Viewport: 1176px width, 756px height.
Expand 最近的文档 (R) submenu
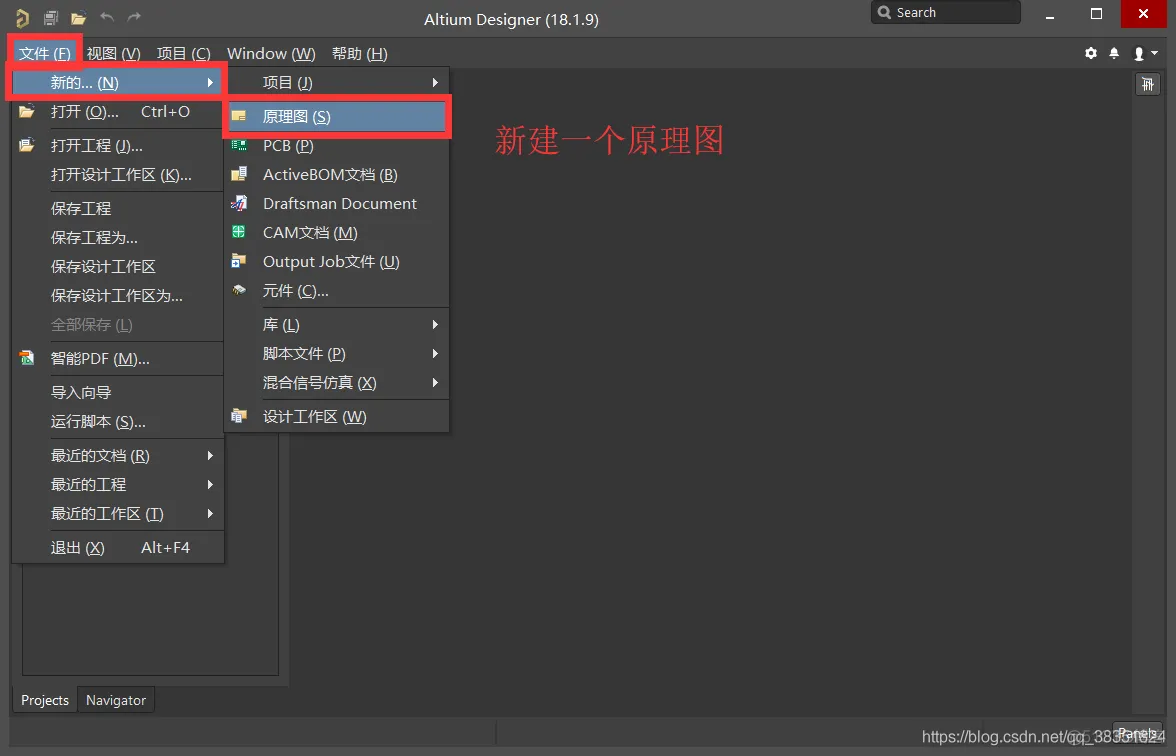click(x=118, y=455)
